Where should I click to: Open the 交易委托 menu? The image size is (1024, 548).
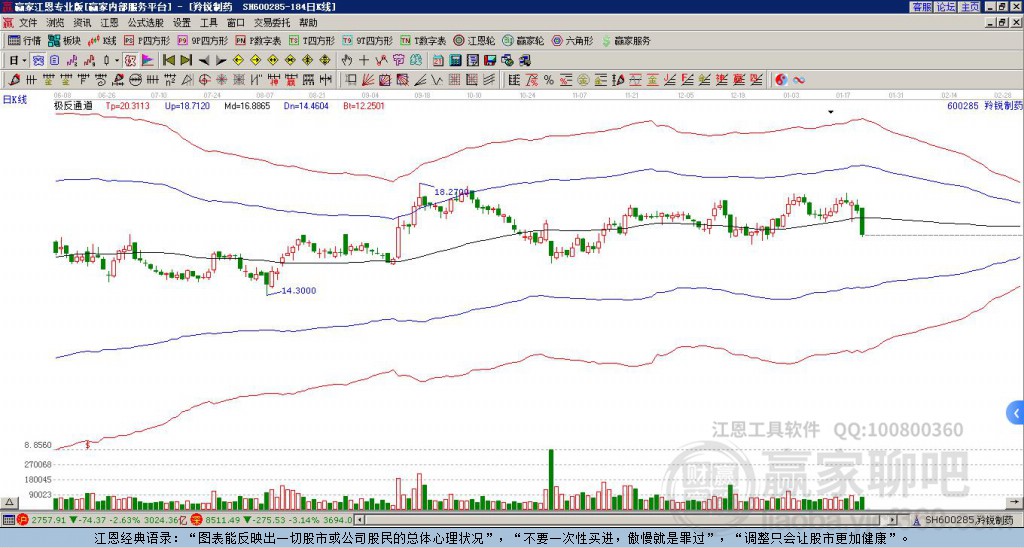[272, 23]
